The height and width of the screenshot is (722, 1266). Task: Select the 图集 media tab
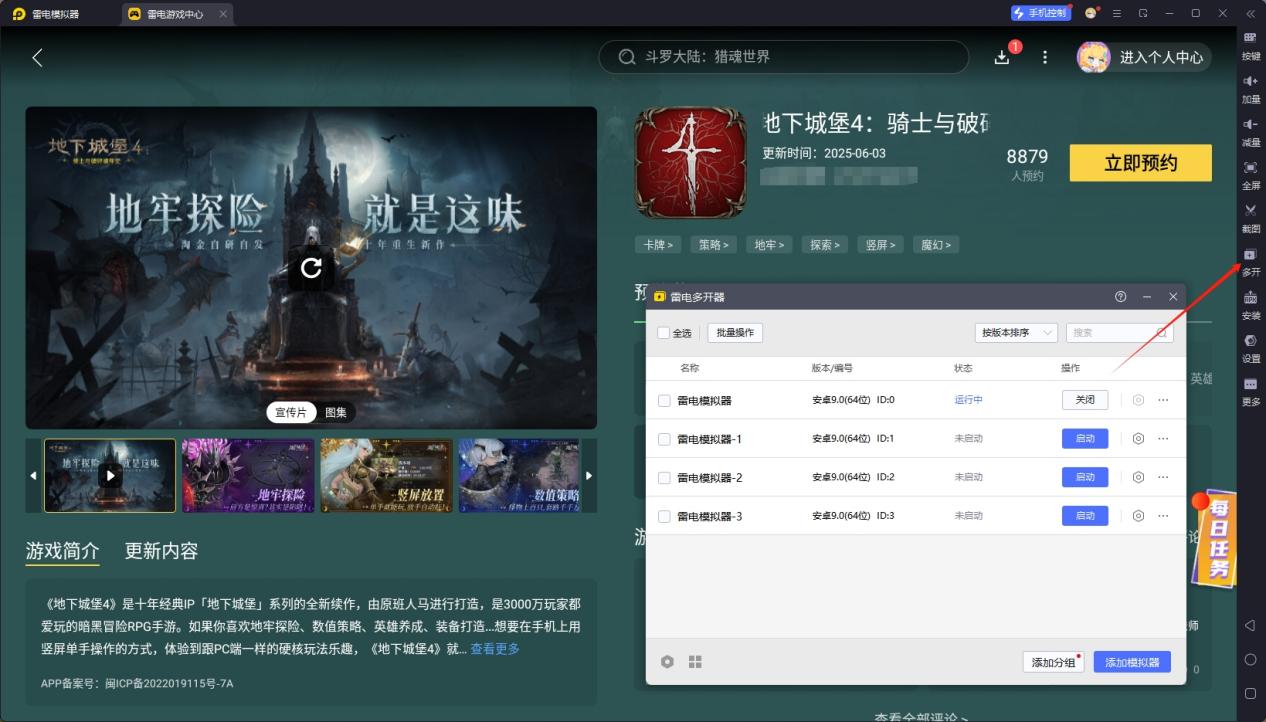click(336, 412)
